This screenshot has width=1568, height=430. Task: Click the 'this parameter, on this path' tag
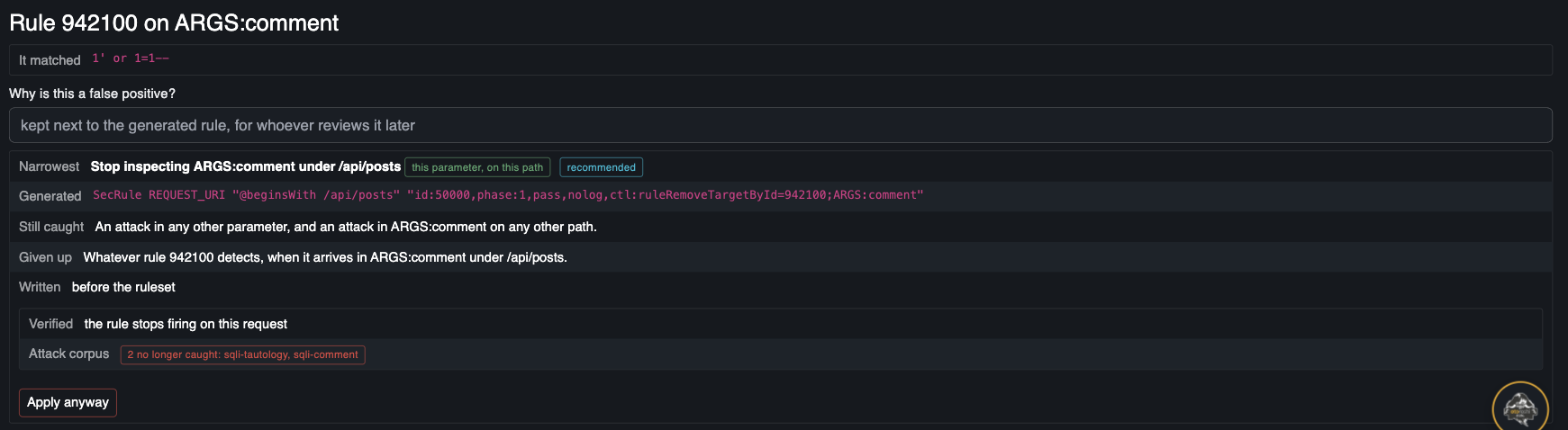point(478,167)
